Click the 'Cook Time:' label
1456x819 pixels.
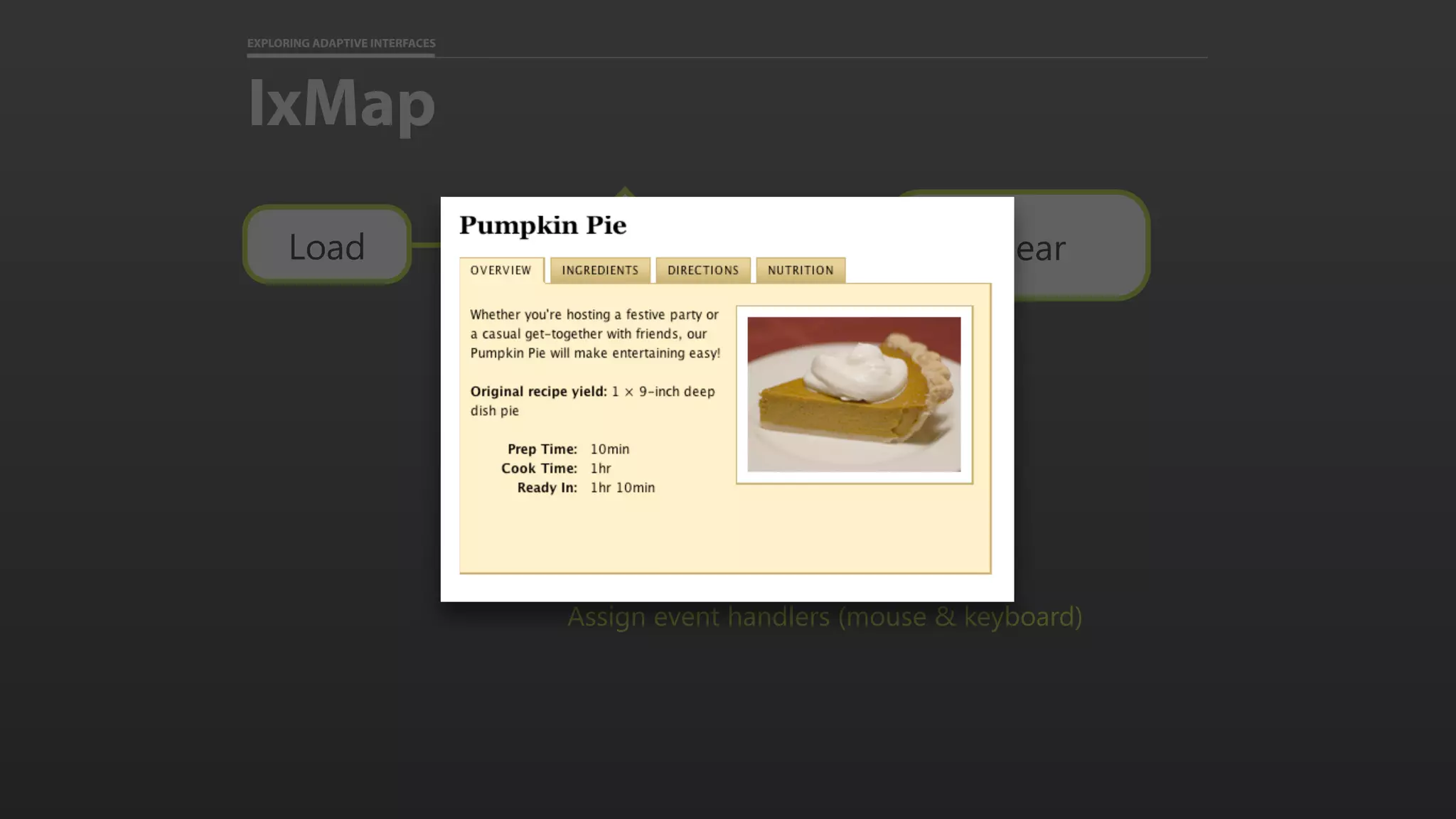coord(539,469)
